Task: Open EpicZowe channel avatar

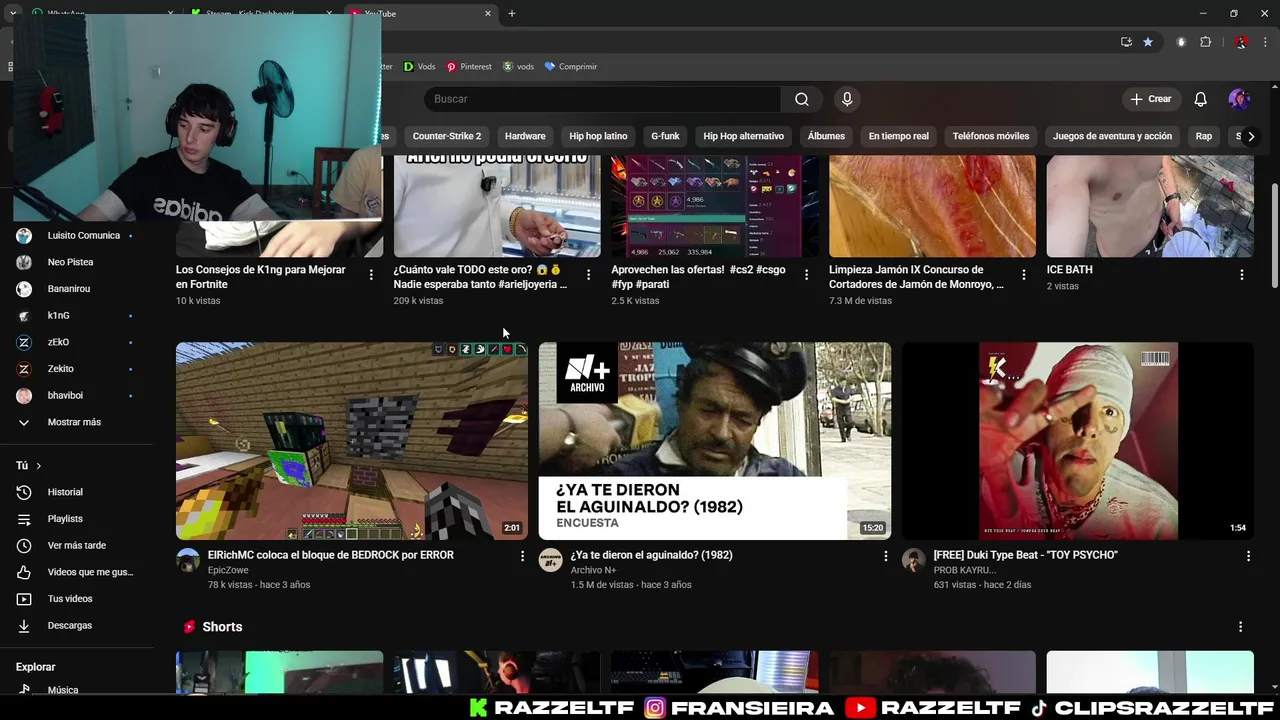Action: 188,560
